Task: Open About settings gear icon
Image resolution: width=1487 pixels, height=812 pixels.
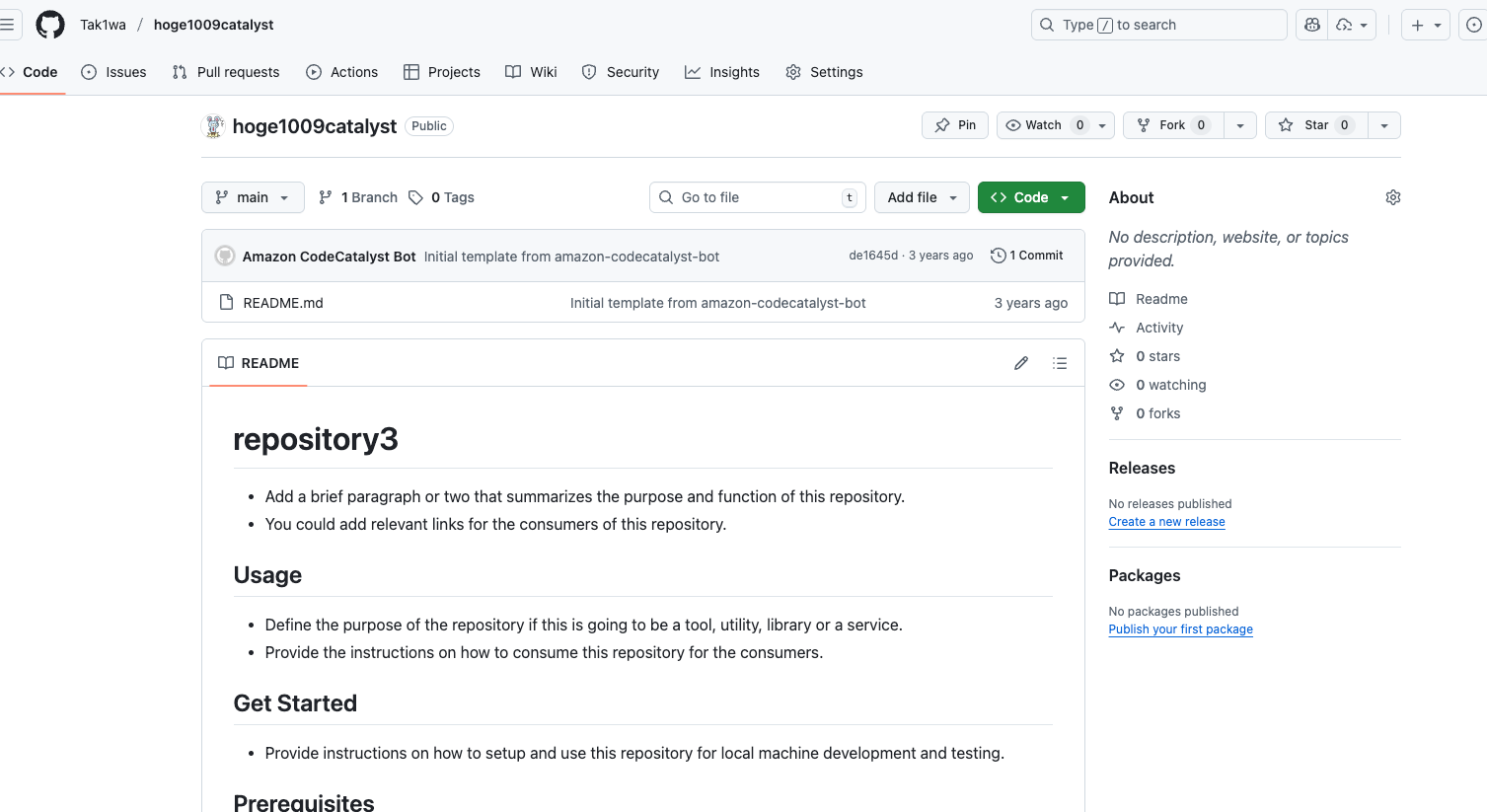Action: pos(1392,197)
